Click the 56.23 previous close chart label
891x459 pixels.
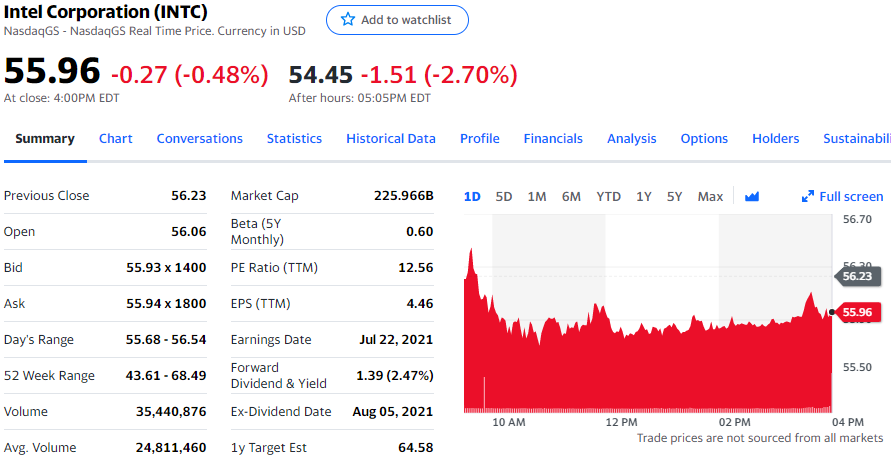click(857, 276)
